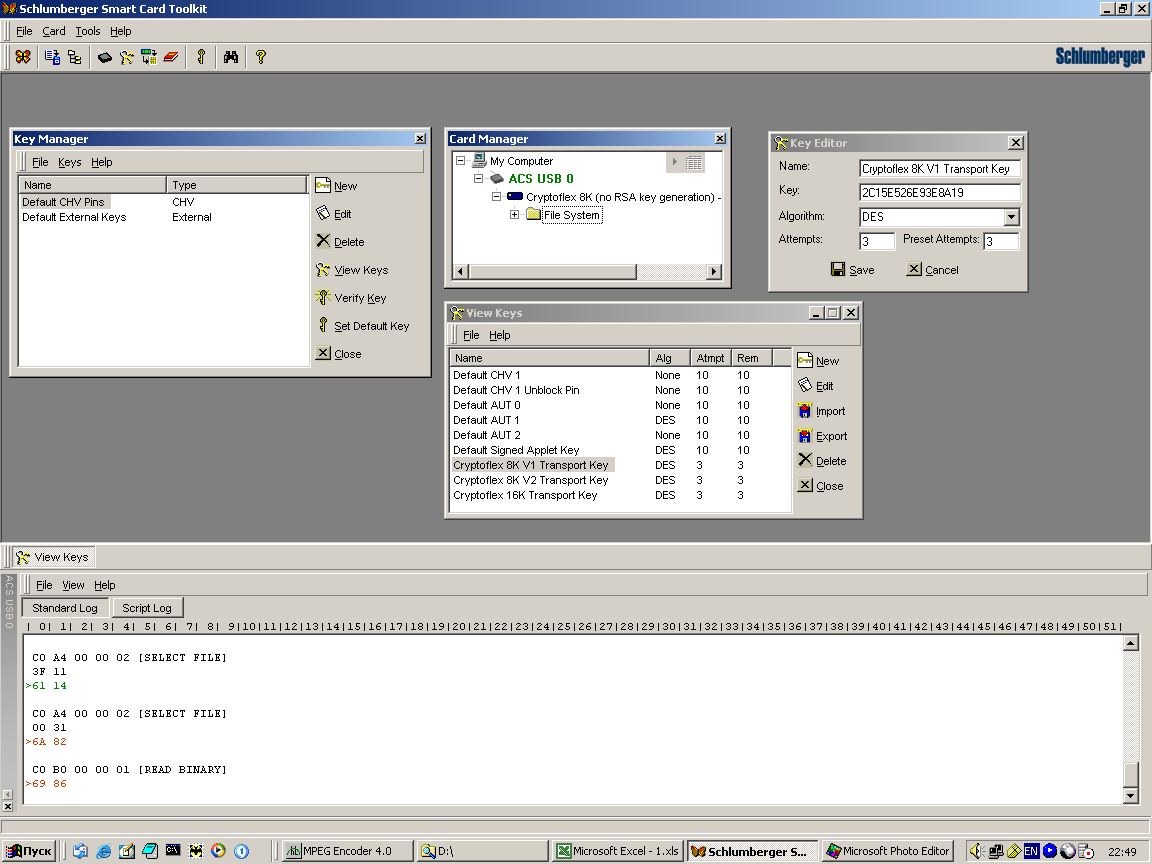Click the butterfly icon in main toolbar

24,57
